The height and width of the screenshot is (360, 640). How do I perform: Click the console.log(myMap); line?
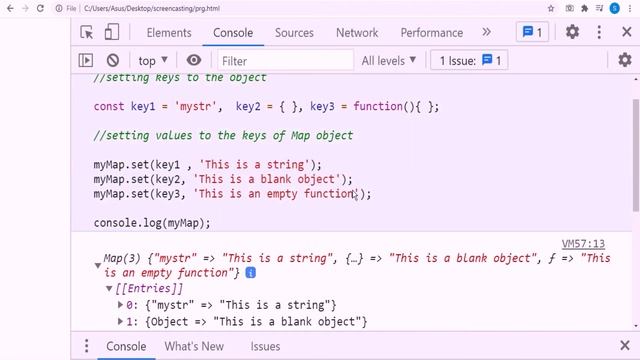(152, 223)
